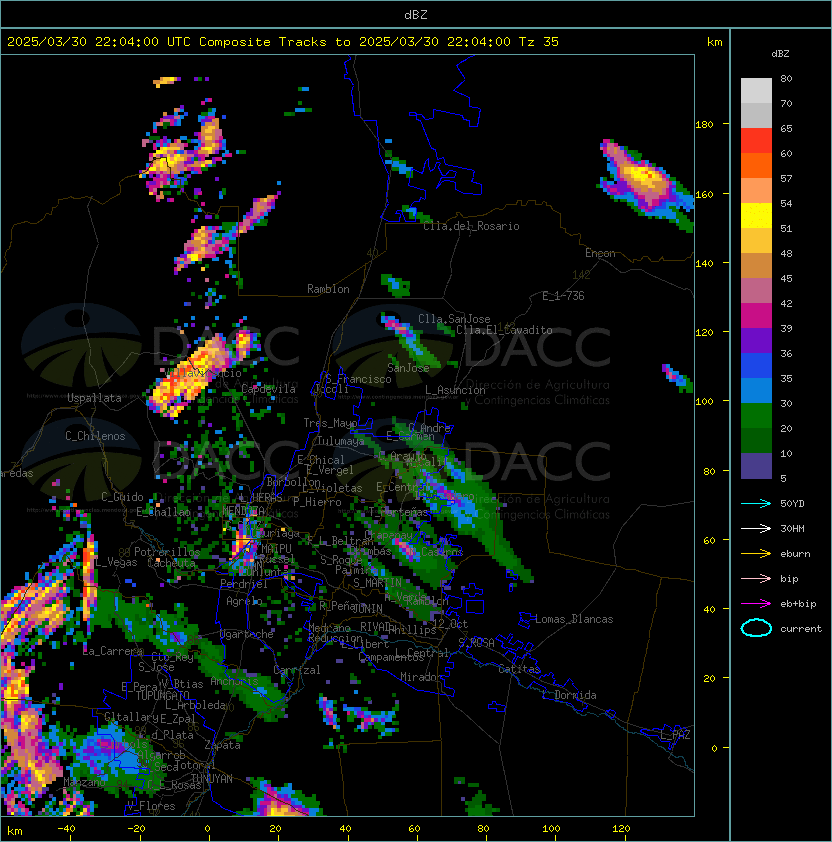Click the light blue 30–35 legend swatch

click(756, 391)
